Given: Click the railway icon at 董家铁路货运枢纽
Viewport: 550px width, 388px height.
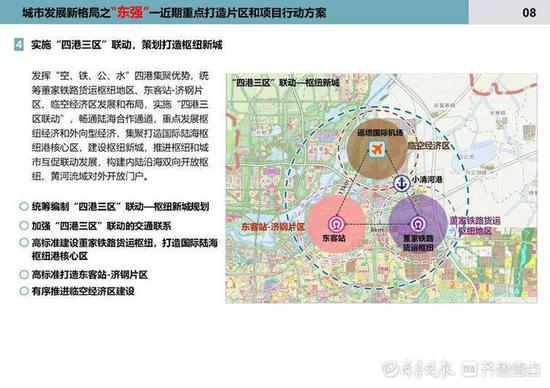Looking at the screenshot, I should [418, 224].
